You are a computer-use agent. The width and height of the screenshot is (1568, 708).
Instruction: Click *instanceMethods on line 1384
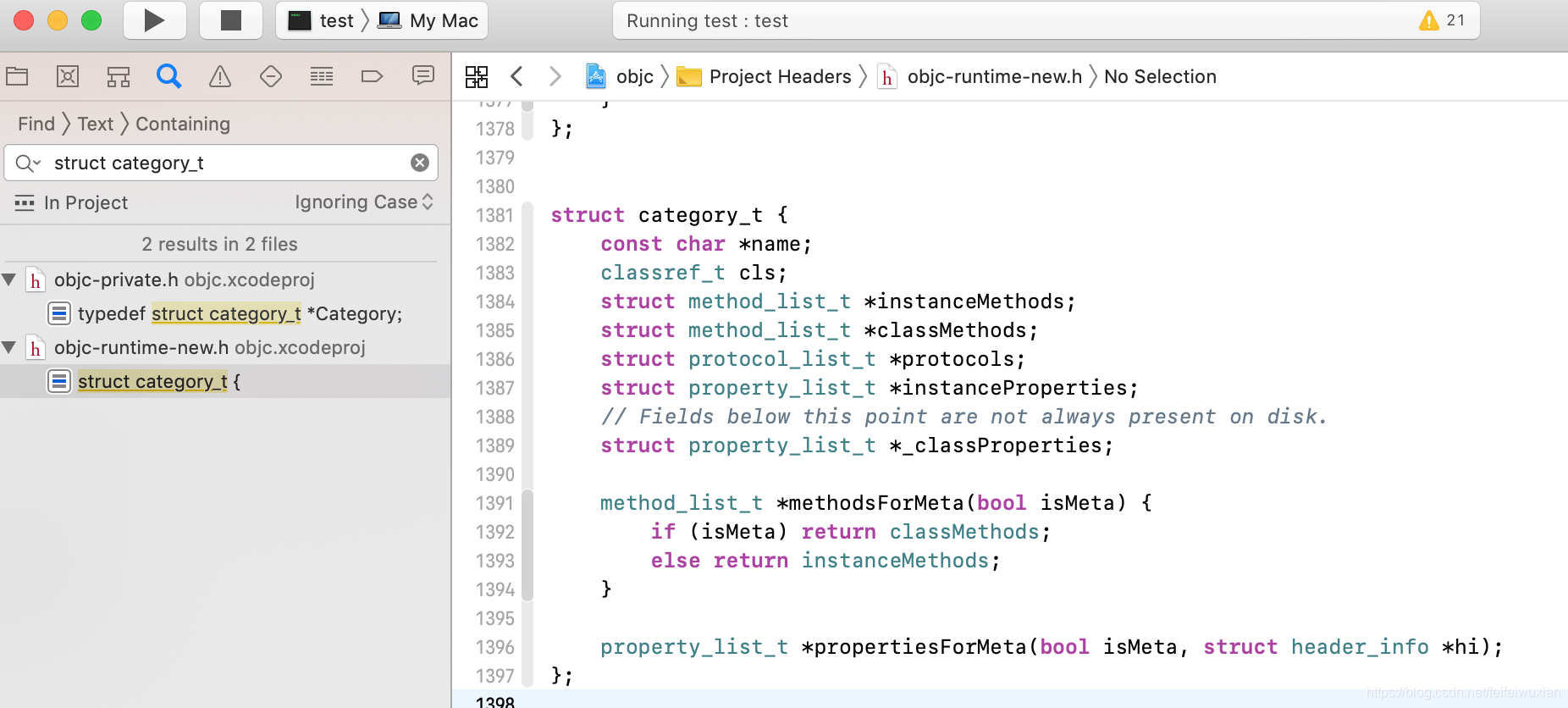(963, 301)
